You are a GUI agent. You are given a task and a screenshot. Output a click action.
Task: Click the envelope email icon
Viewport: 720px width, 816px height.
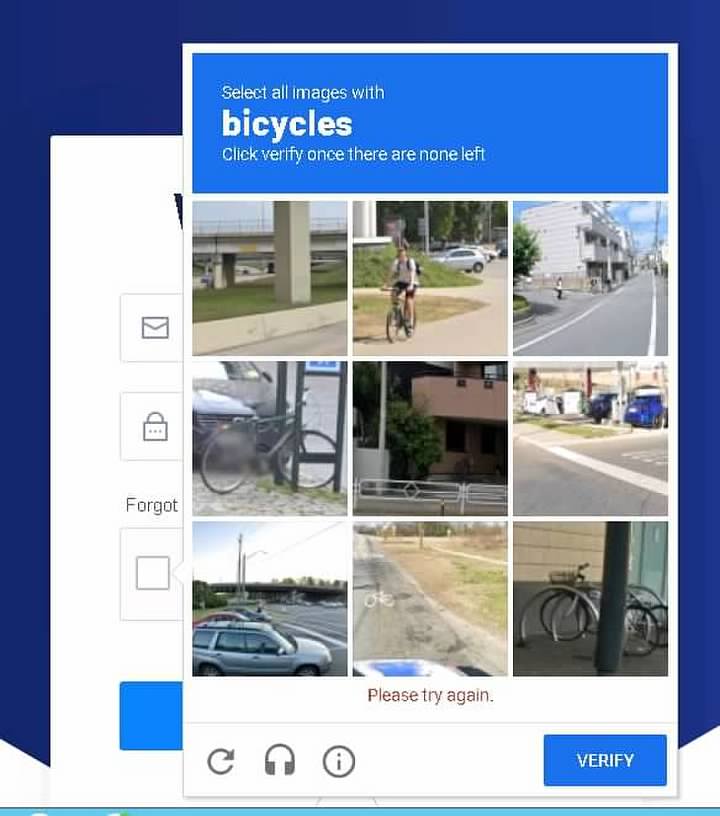(155, 328)
